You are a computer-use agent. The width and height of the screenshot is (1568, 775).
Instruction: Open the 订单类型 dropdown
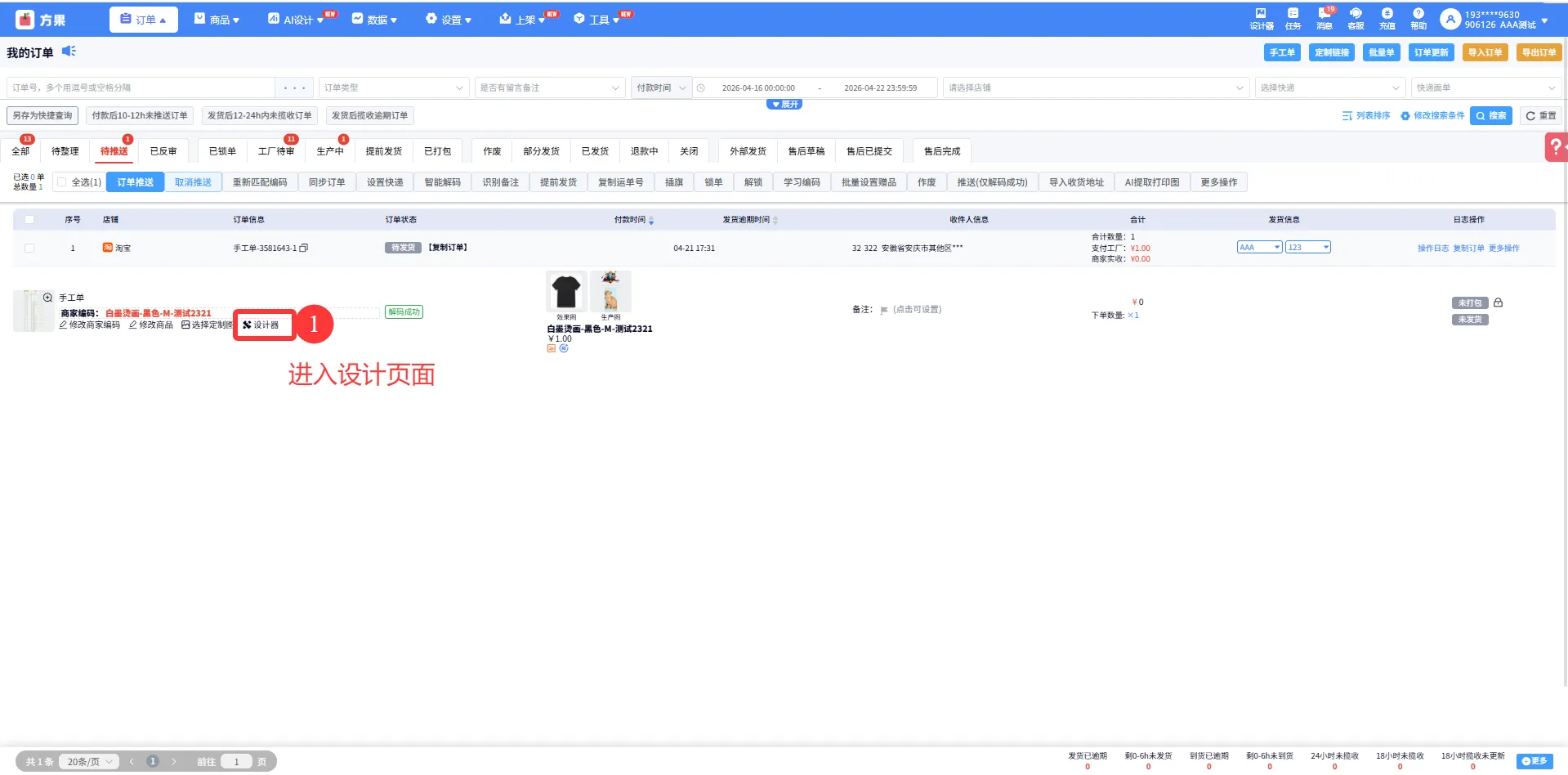point(393,87)
